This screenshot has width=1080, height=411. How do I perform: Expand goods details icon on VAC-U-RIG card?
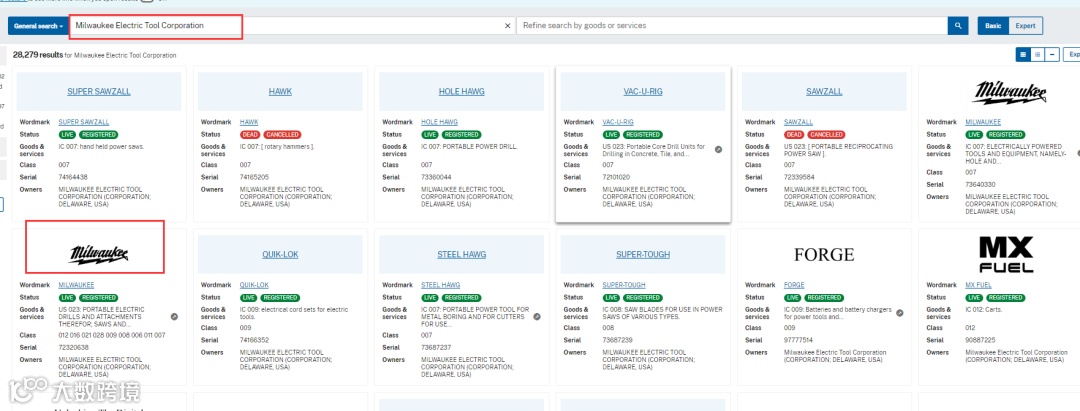pos(718,149)
